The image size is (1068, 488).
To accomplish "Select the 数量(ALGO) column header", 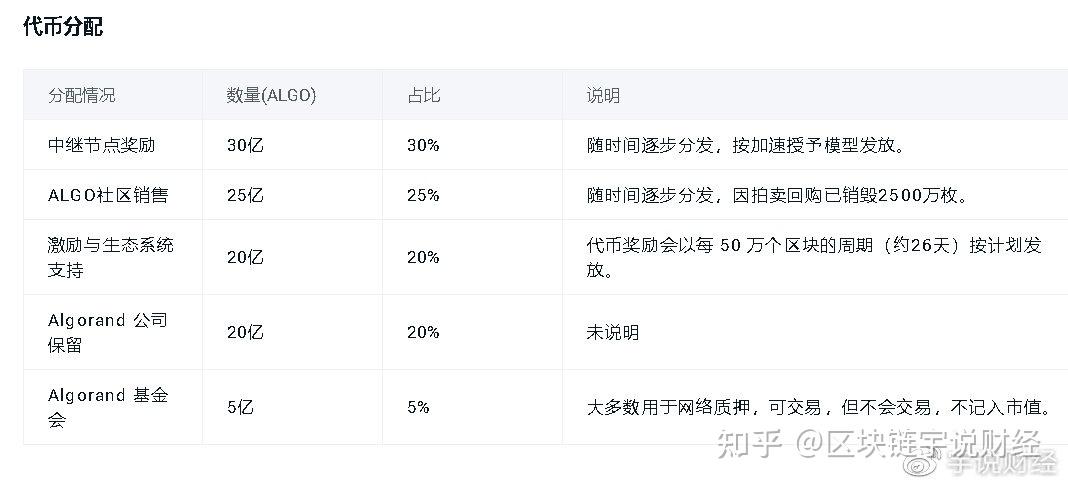I will coord(271,95).
